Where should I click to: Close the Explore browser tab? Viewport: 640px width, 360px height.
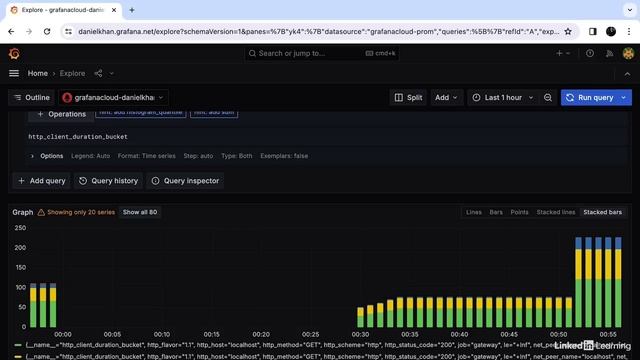pyautogui.click(x=114, y=10)
